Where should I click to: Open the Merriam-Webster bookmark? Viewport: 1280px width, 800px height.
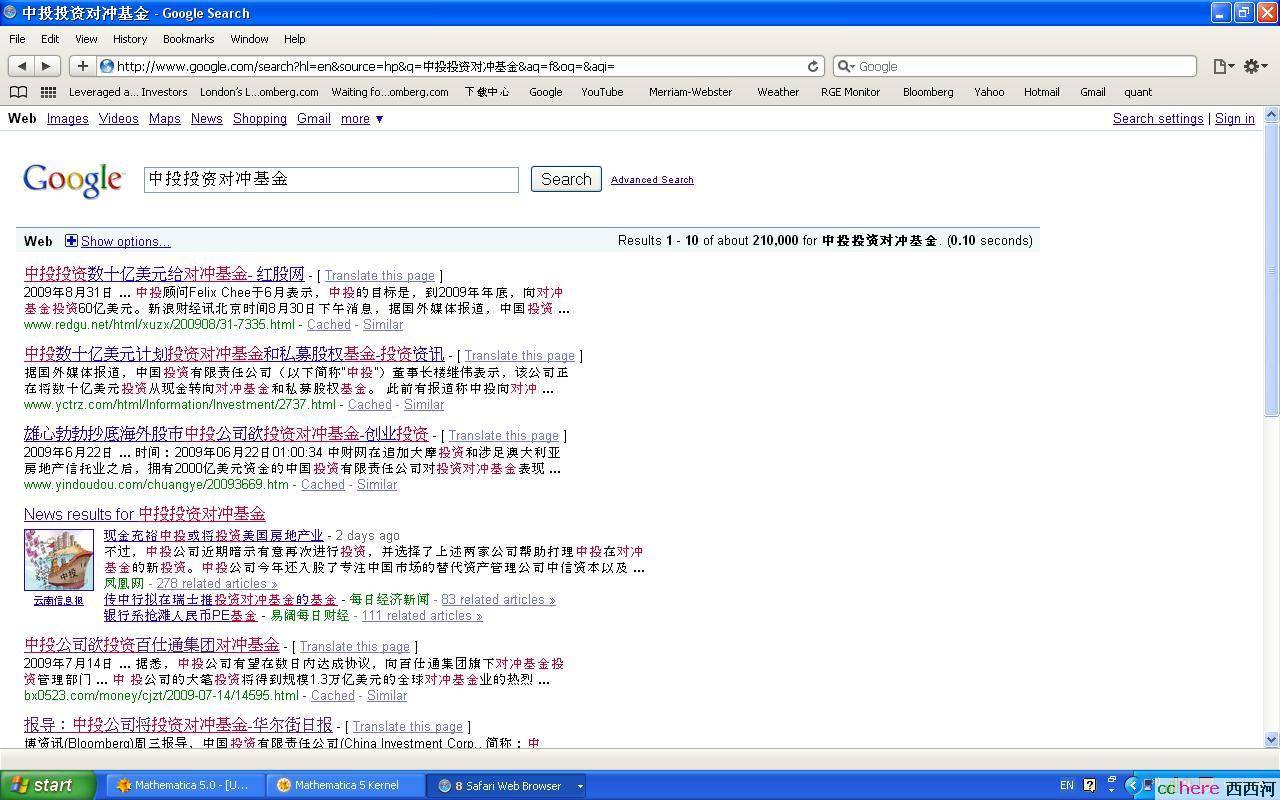coord(690,92)
